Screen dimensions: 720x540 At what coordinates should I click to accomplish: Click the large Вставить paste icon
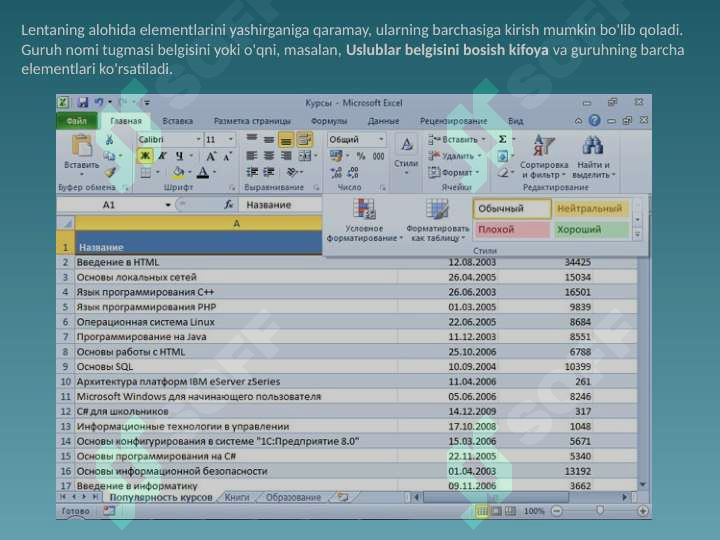82,146
